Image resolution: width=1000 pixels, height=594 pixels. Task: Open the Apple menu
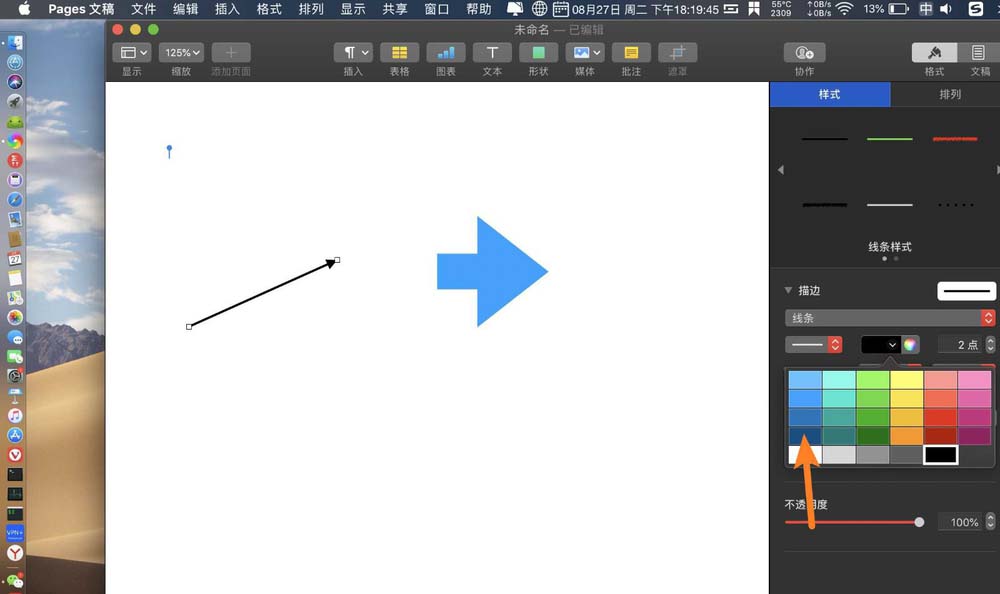coord(24,9)
